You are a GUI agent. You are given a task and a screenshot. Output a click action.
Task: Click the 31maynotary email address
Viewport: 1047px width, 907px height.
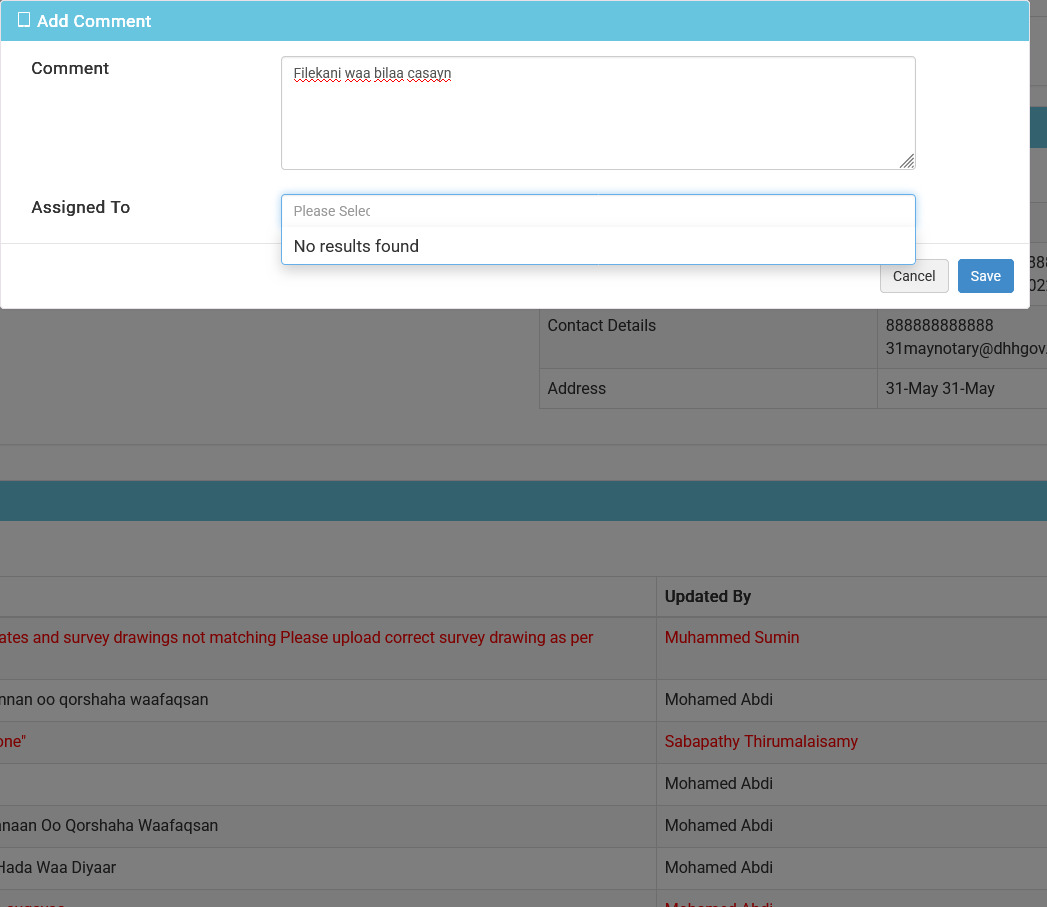point(966,349)
